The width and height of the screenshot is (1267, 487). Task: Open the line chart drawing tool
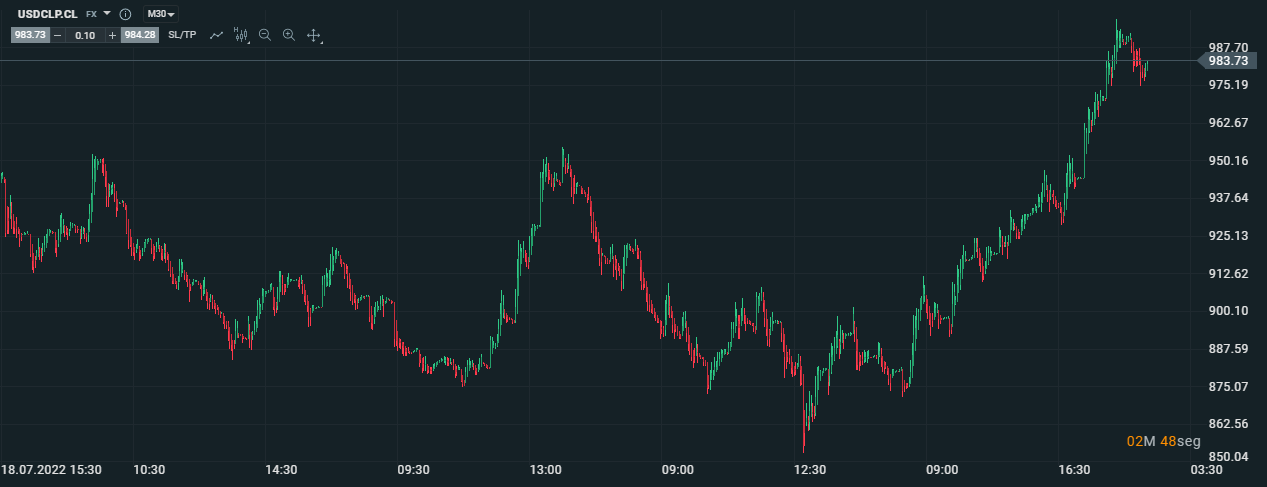(216, 35)
